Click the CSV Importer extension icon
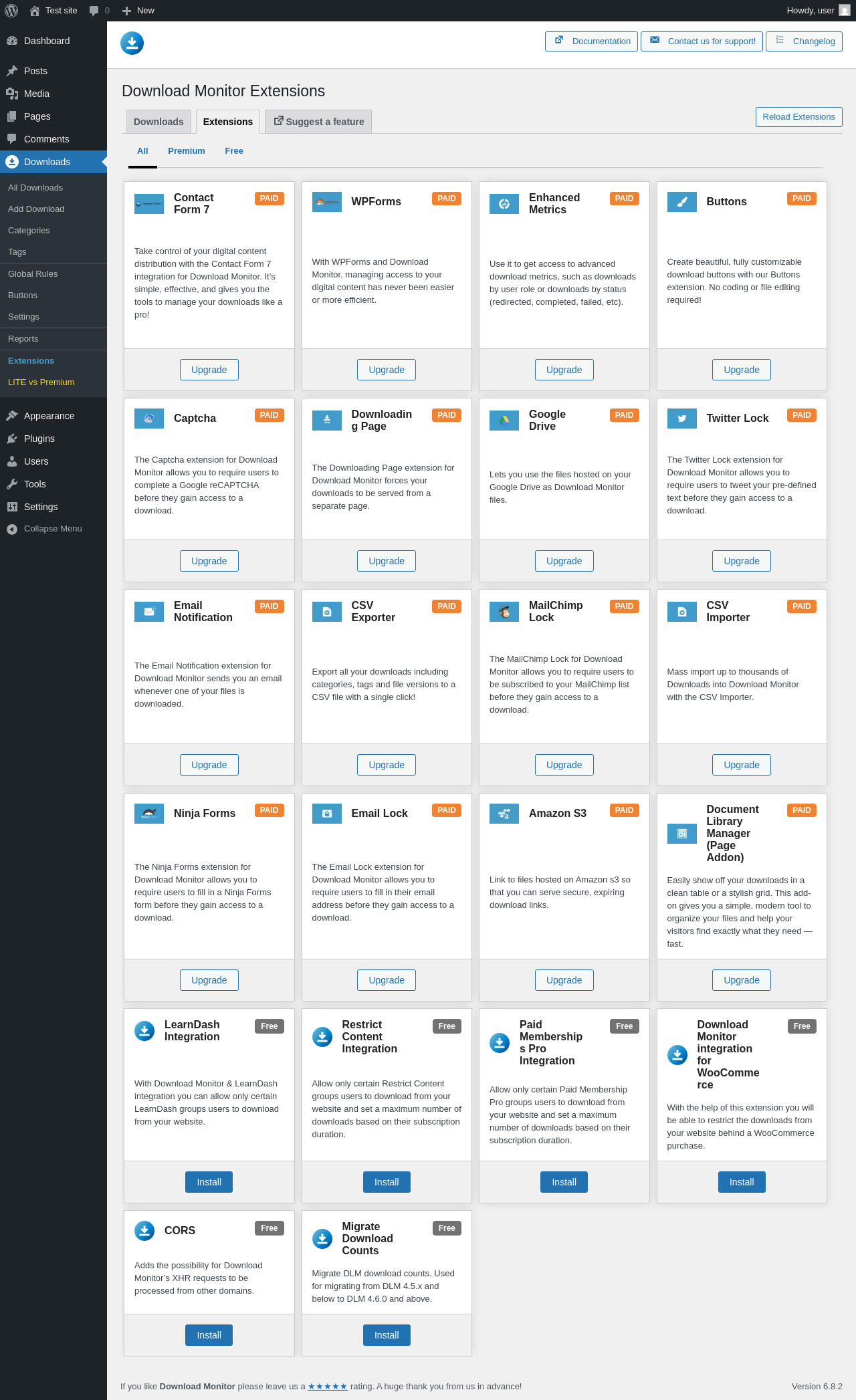Screen dimensions: 856x1400 point(682,612)
